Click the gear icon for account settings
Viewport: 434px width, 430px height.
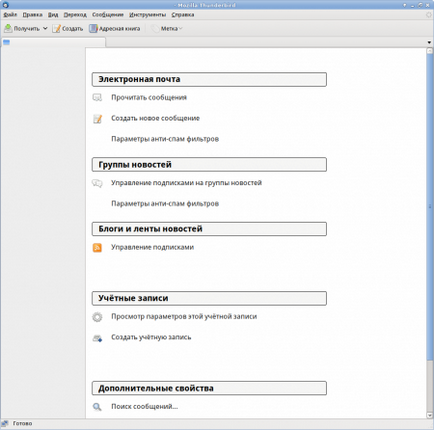point(97,317)
